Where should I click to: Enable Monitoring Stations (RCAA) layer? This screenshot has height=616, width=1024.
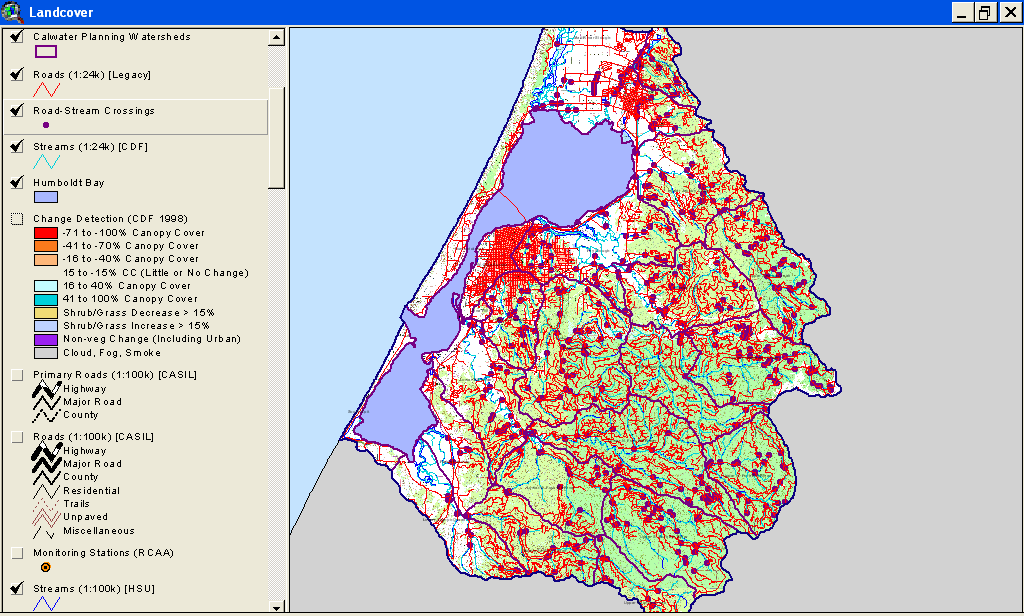(x=17, y=553)
